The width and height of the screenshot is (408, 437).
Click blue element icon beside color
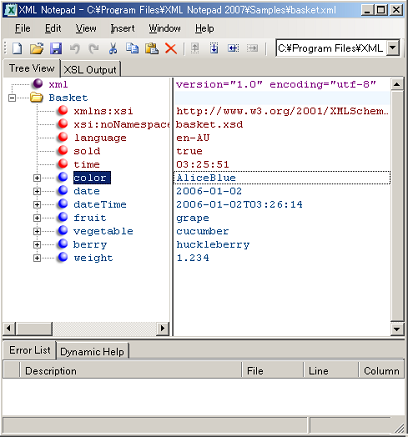(63, 177)
